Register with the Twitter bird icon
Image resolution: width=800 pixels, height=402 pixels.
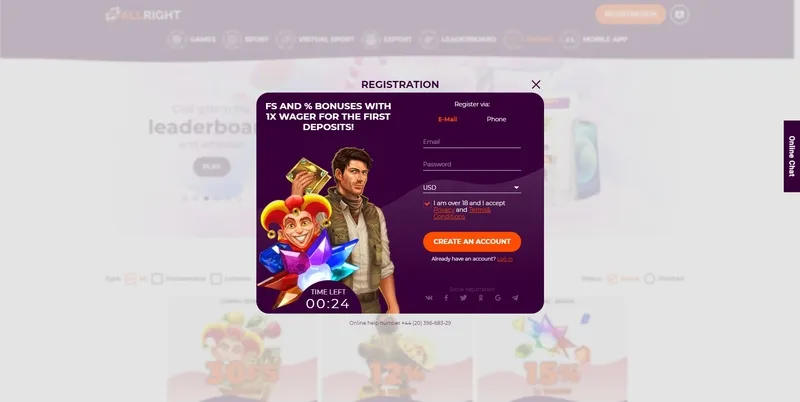click(x=463, y=298)
